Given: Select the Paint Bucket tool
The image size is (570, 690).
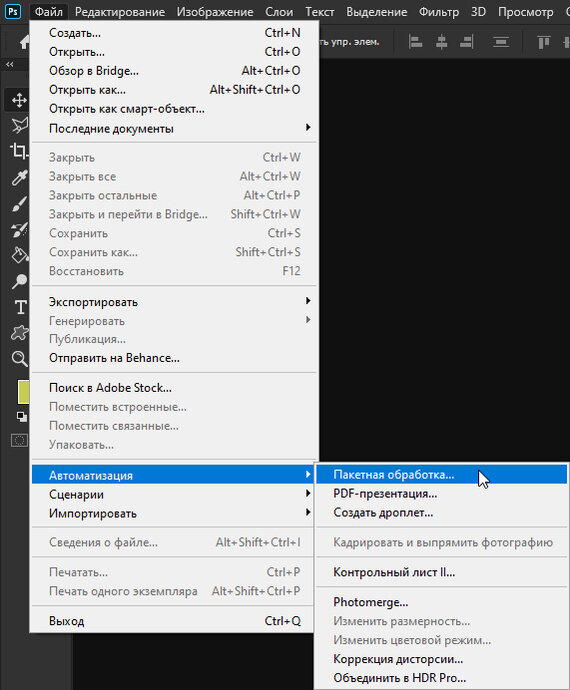Looking at the screenshot, I should (x=19, y=255).
